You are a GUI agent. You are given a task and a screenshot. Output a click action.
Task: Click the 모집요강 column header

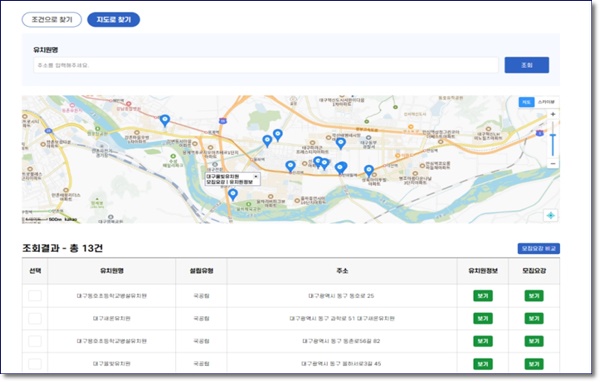pyautogui.click(x=534, y=271)
